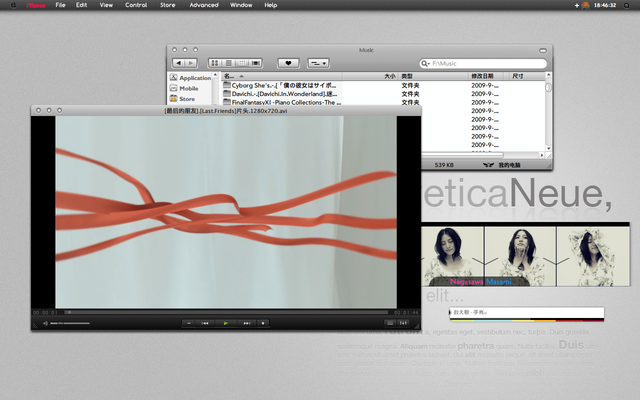
Task: Open the Apple logo menu
Action: 14,5
